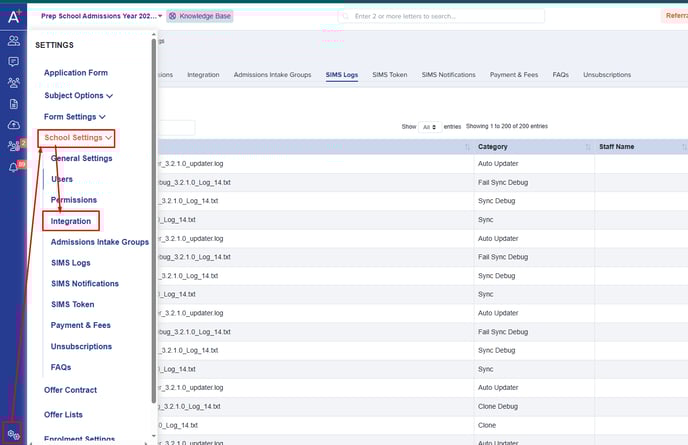Switch to Payment & Fees tab
The height and width of the screenshot is (445, 688).
point(514,75)
